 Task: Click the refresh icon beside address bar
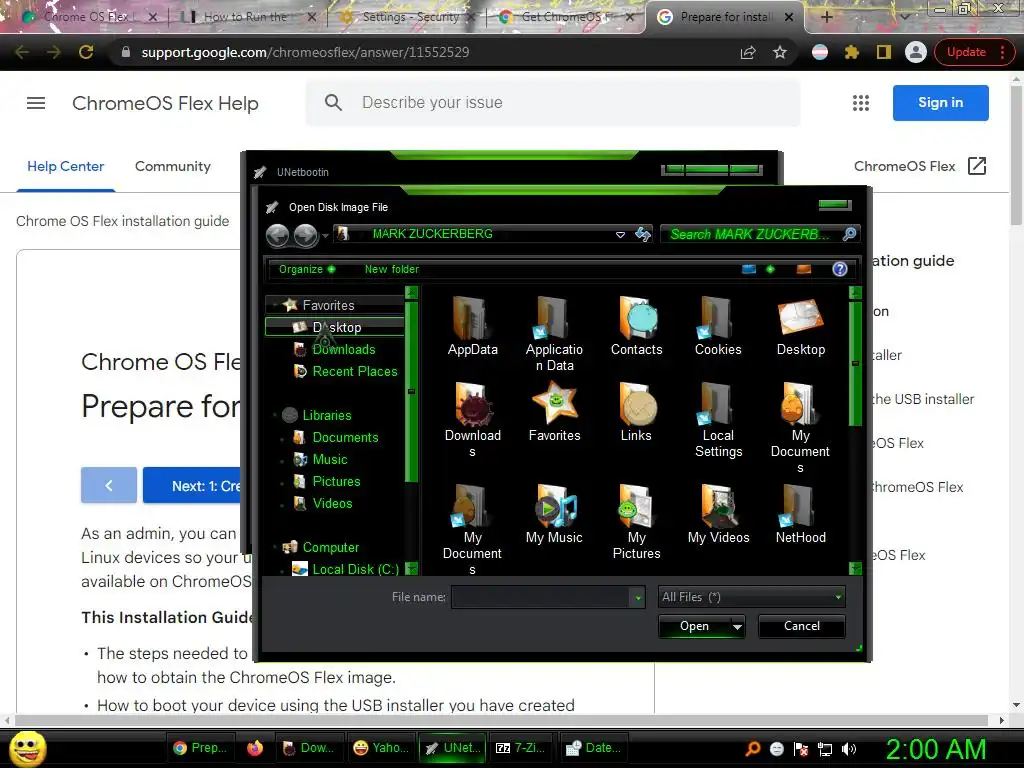[643, 234]
